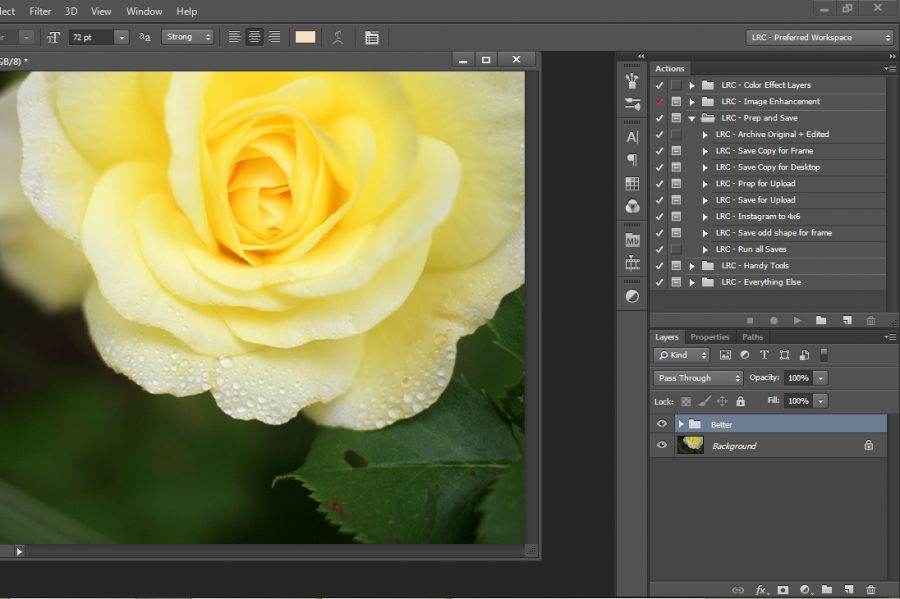Open the Adjustments half-circle panel icon

pos(632,297)
